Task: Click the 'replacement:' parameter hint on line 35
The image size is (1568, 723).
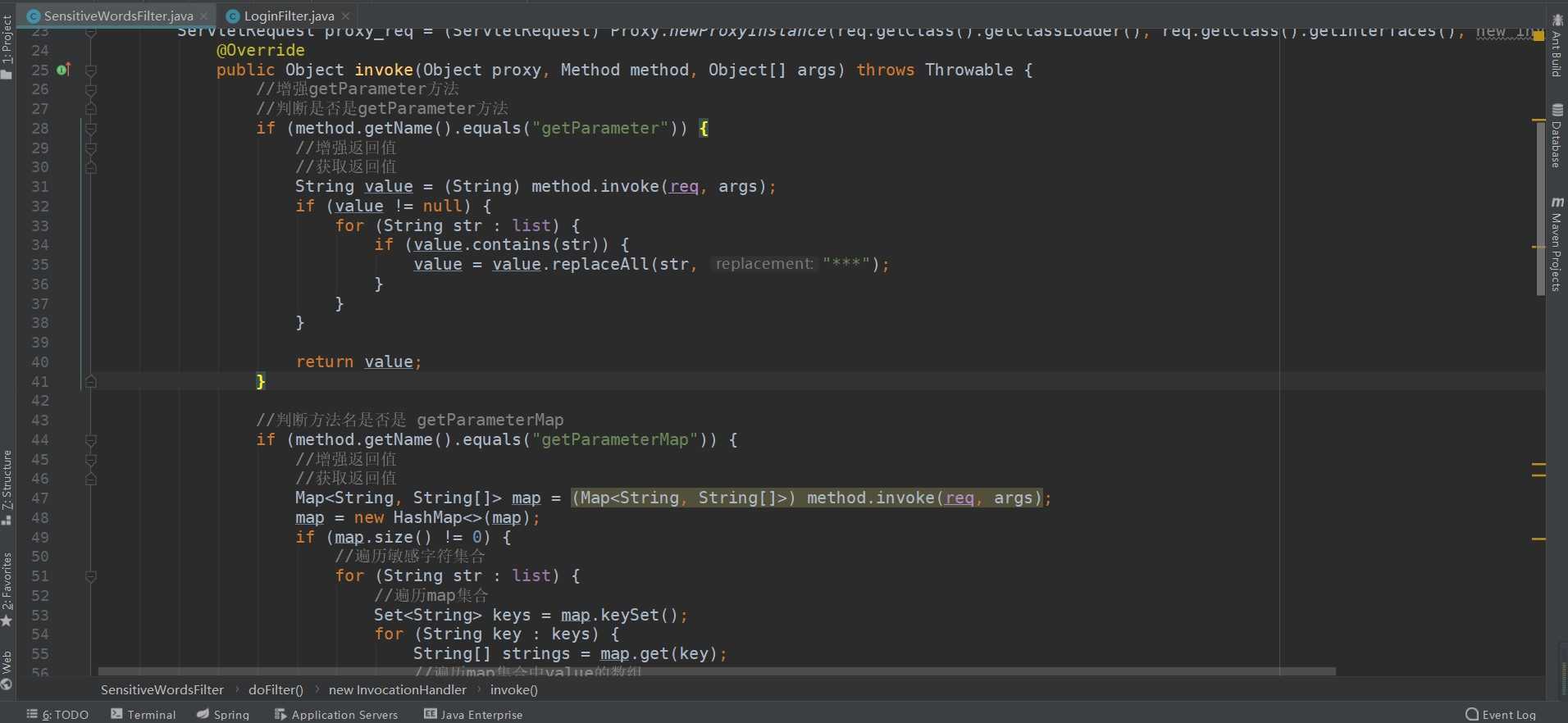Action: pyautogui.click(x=764, y=264)
